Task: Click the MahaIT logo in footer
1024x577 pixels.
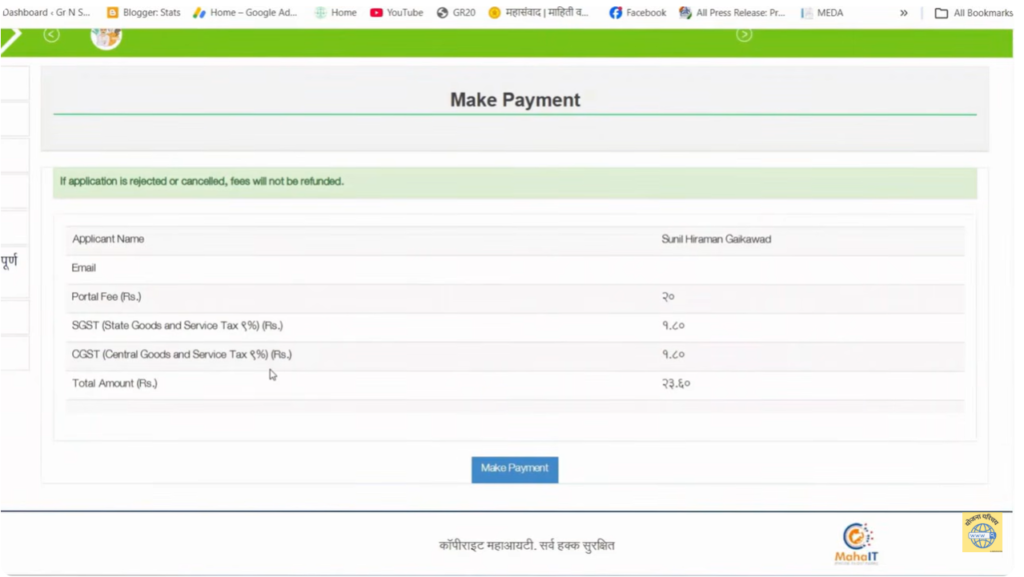Action: click(857, 543)
